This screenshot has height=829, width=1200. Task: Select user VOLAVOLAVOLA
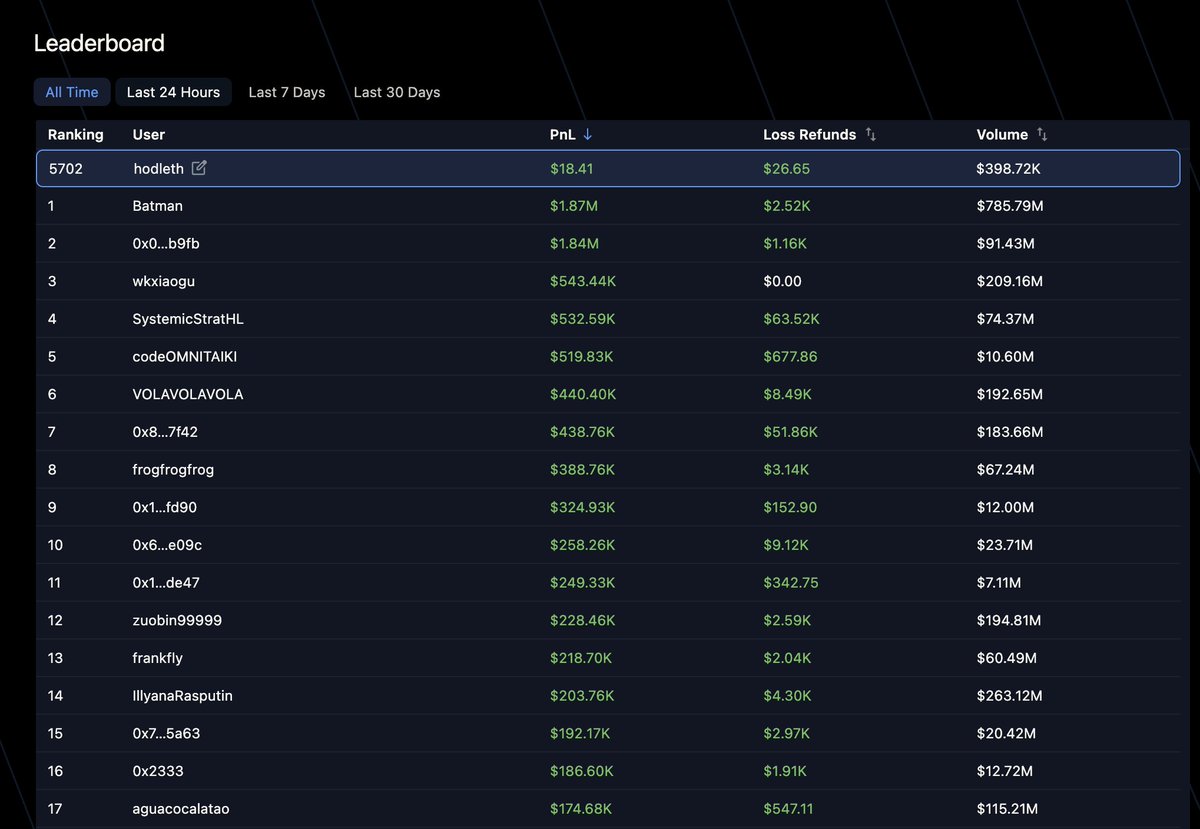tap(188, 395)
